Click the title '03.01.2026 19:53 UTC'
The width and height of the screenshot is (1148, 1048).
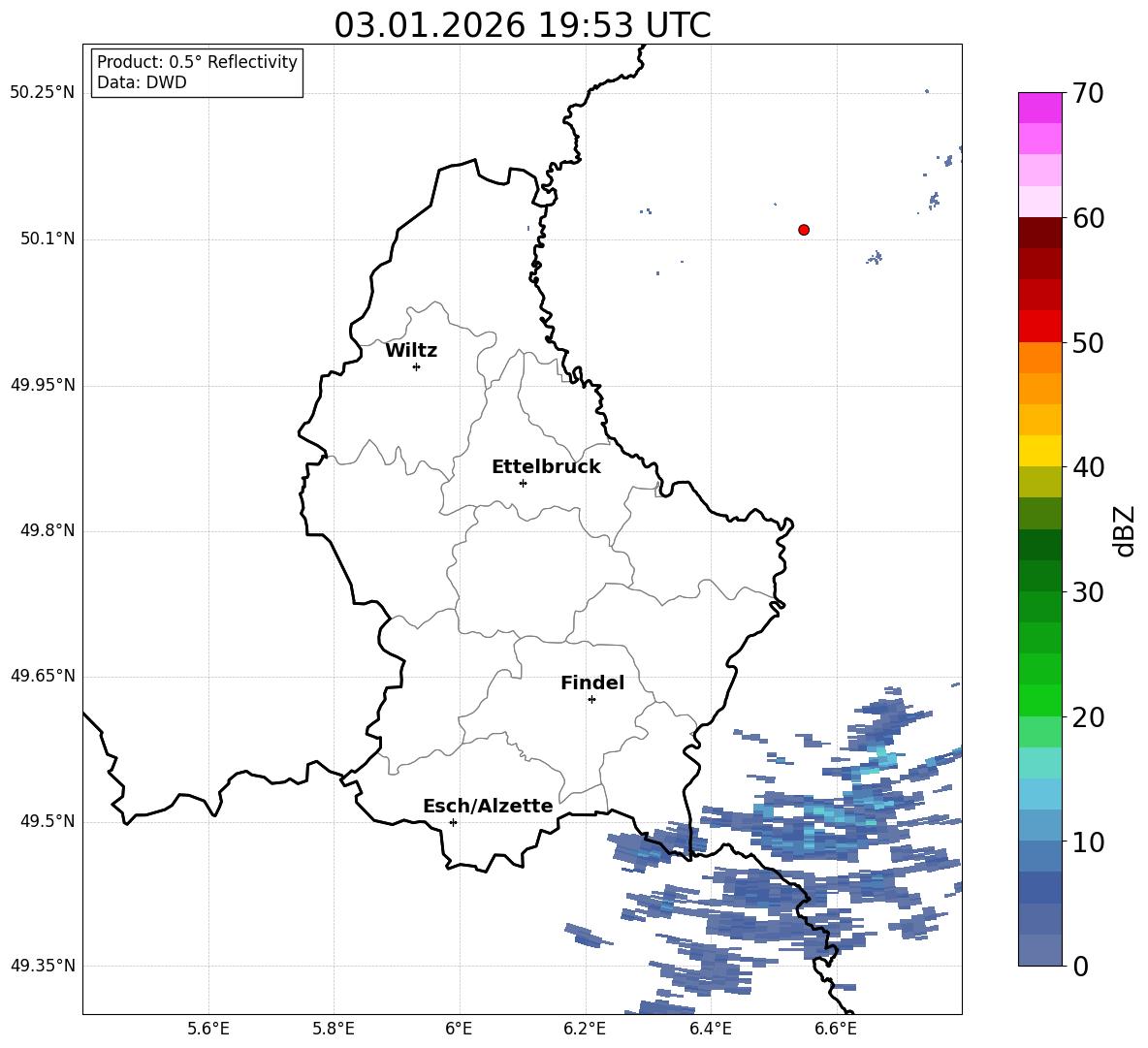pyautogui.click(x=523, y=25)
